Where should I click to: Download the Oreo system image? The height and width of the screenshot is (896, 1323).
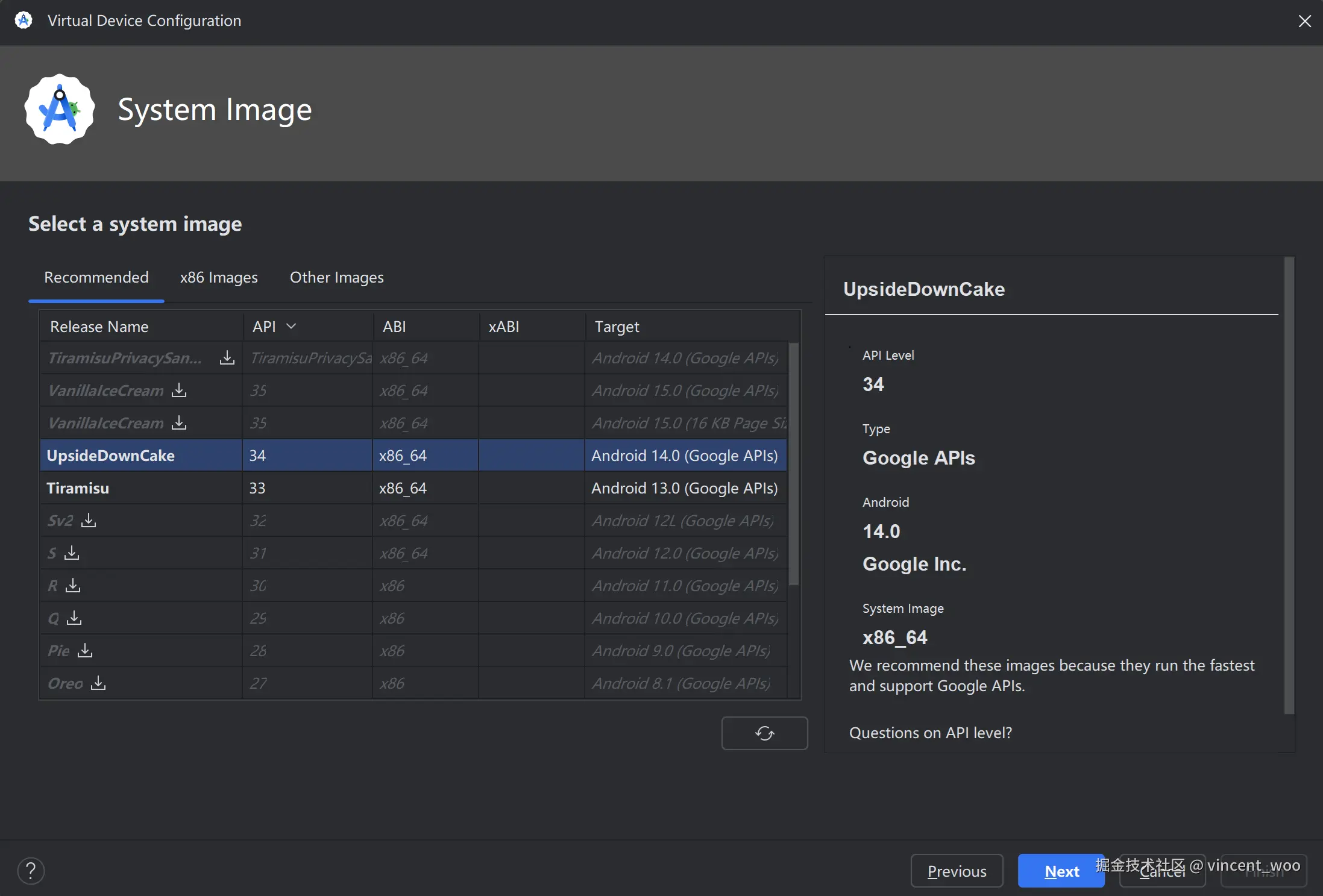(x=98, y=683)
